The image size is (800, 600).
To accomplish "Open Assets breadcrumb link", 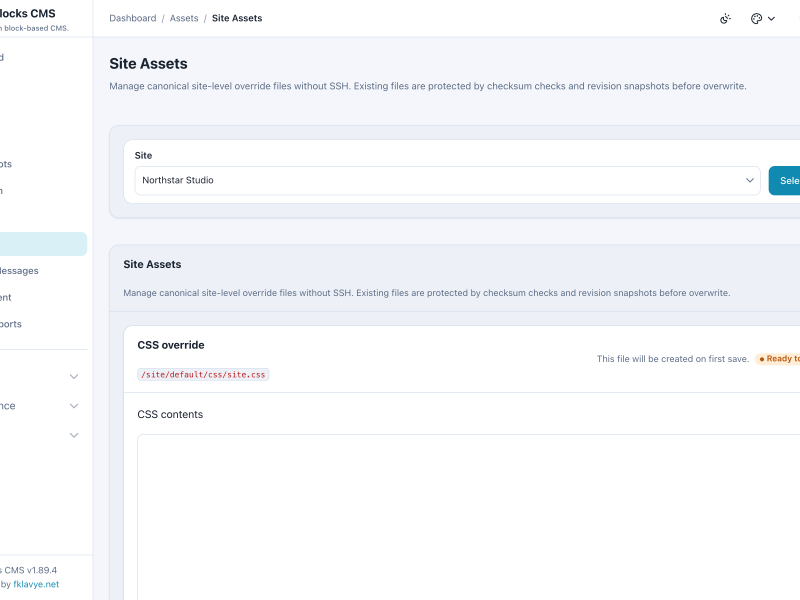I will (184, 18).
